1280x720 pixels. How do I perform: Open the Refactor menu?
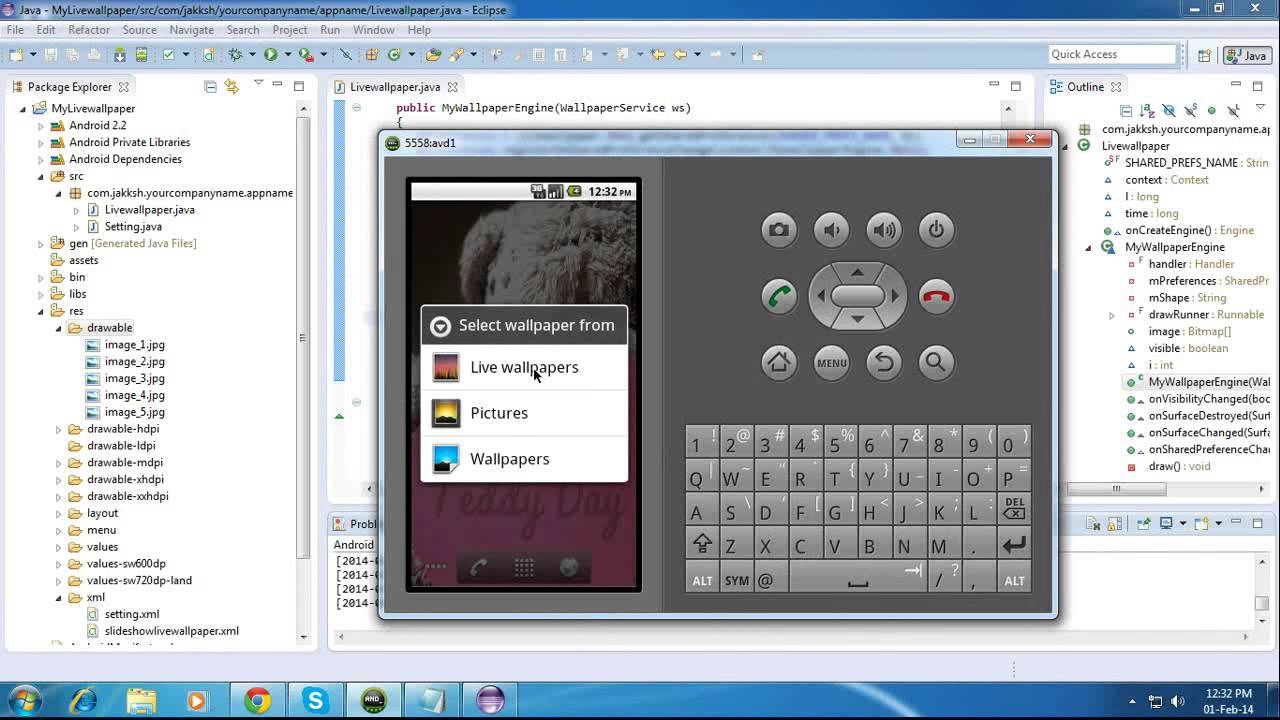coord(89,30)
